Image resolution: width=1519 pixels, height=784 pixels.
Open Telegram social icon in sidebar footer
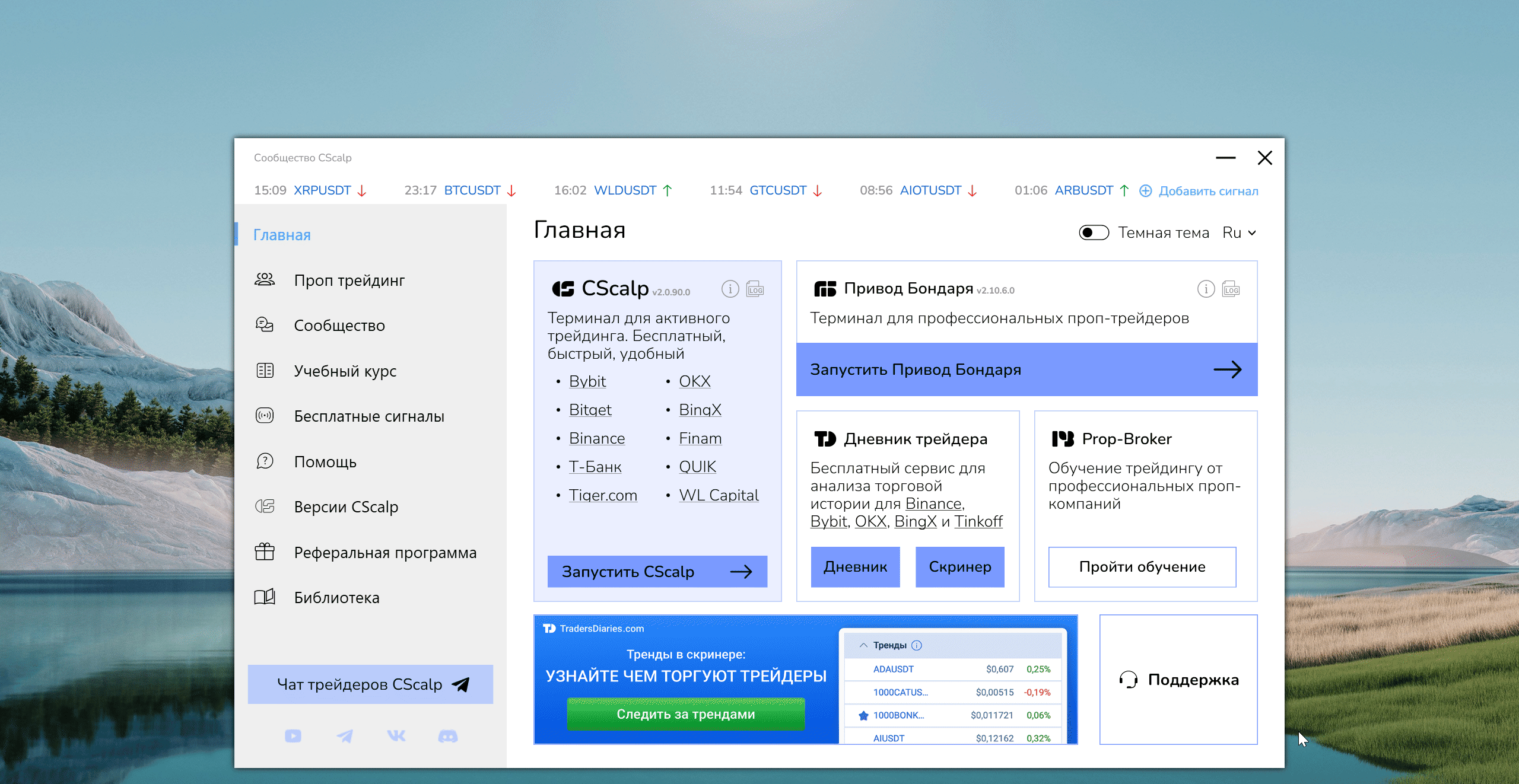[x=345, y=736]
